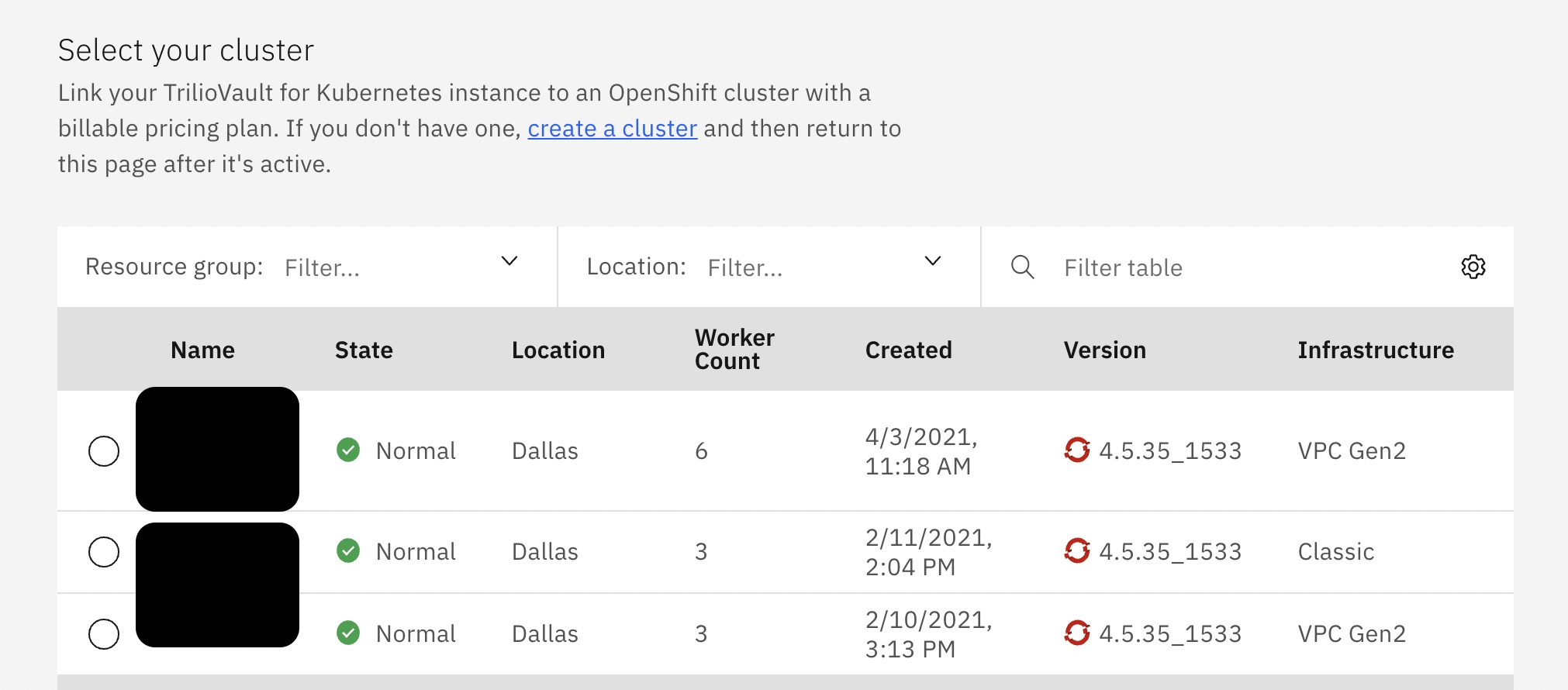Click the green Normal status icon in the first row
1568x690 pixels.
pyautogui.click(x=348, y=450)
